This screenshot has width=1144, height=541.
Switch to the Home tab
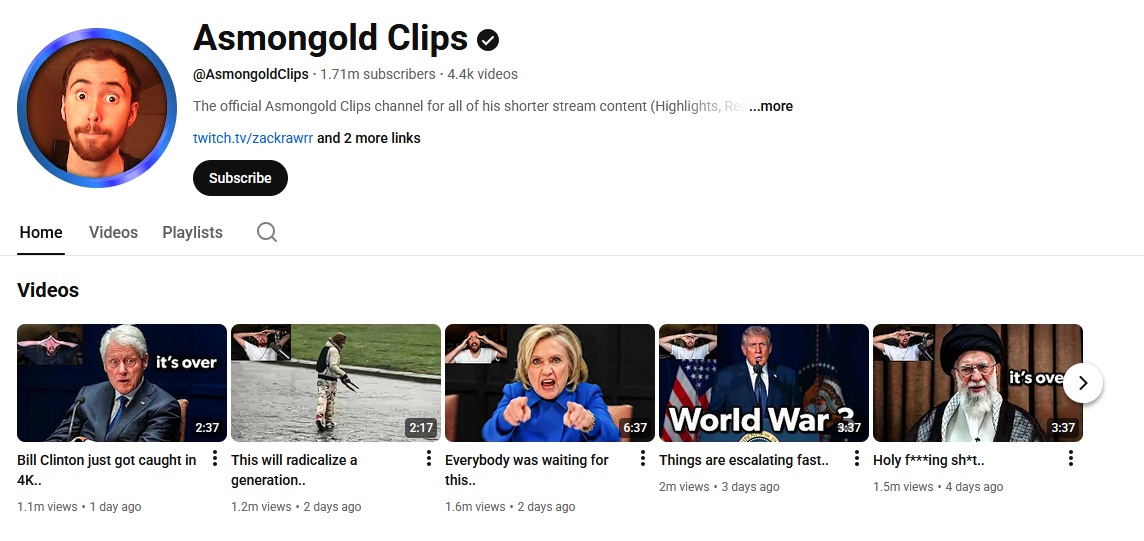41,233
